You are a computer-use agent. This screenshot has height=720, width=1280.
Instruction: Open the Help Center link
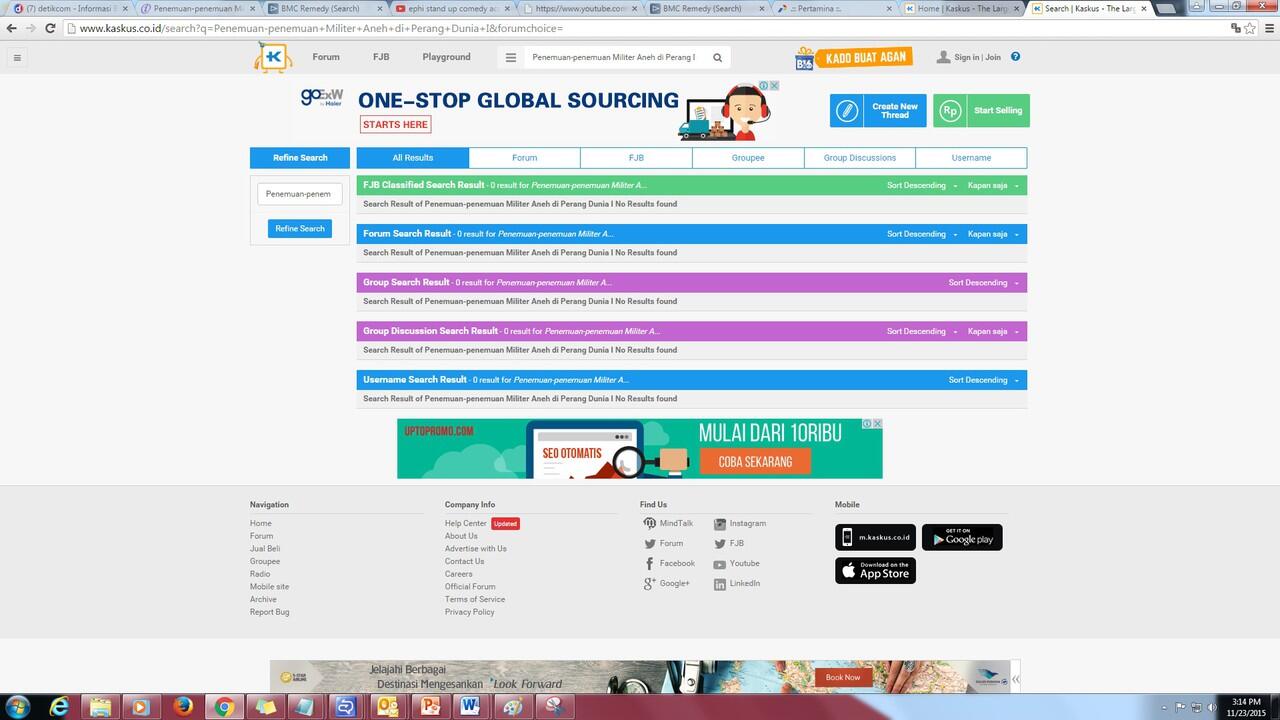[466, 523]
